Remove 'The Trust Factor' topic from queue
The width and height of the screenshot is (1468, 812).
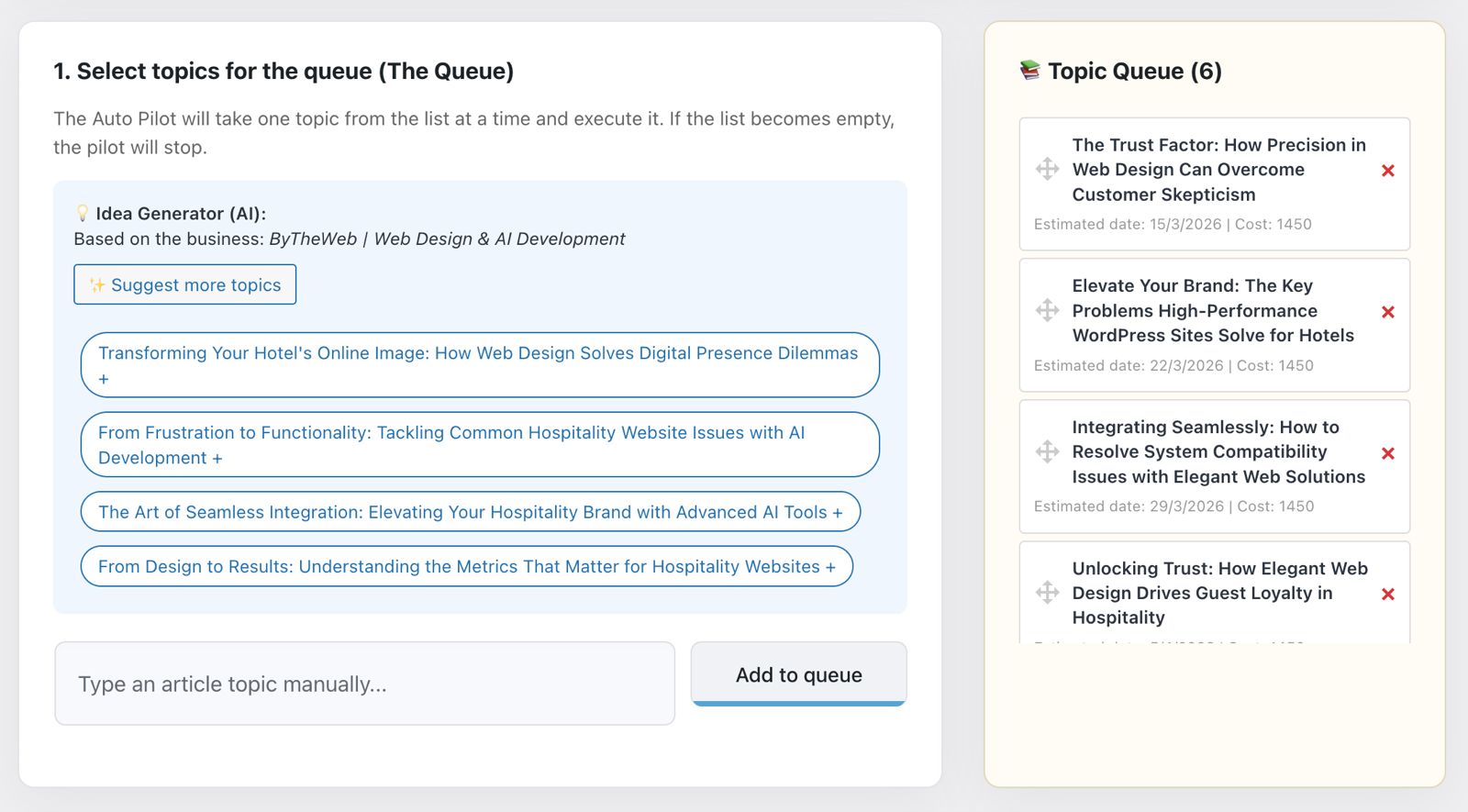pos(1388,171)
